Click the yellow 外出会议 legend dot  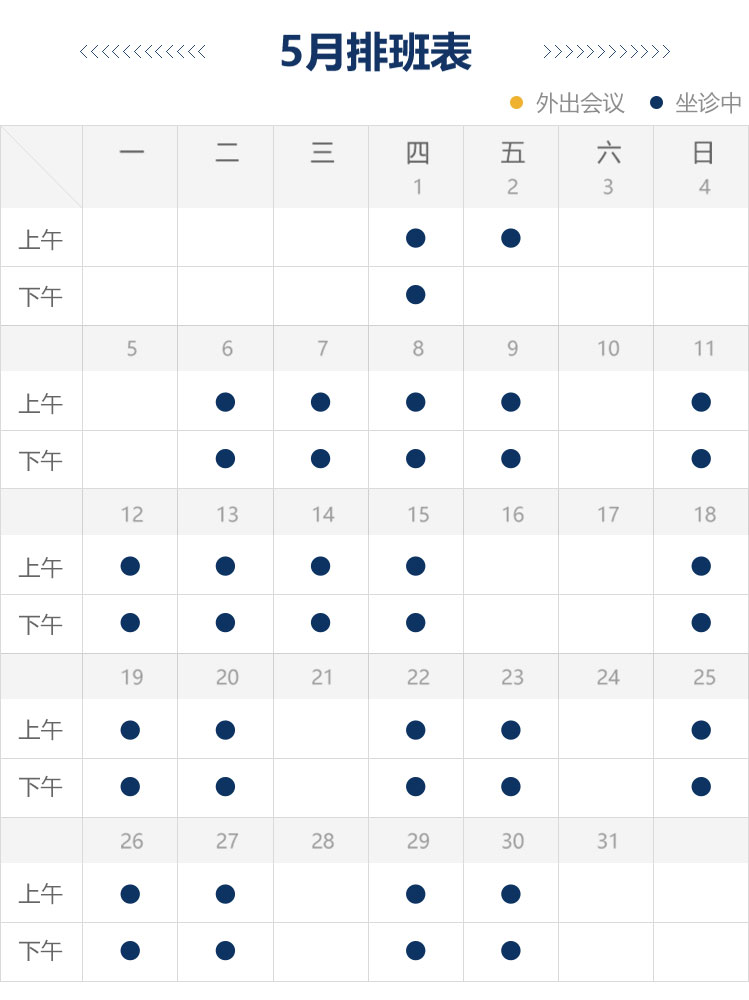coord(517,102)
